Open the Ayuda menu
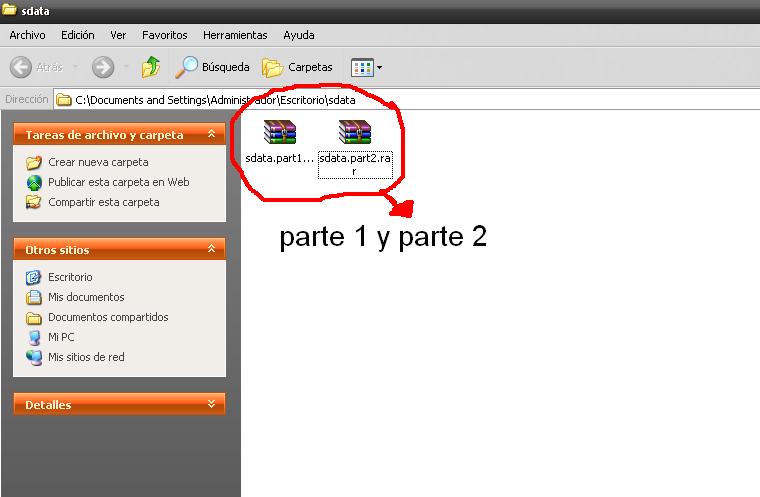The image size is (760, 497). click(299, 35)
